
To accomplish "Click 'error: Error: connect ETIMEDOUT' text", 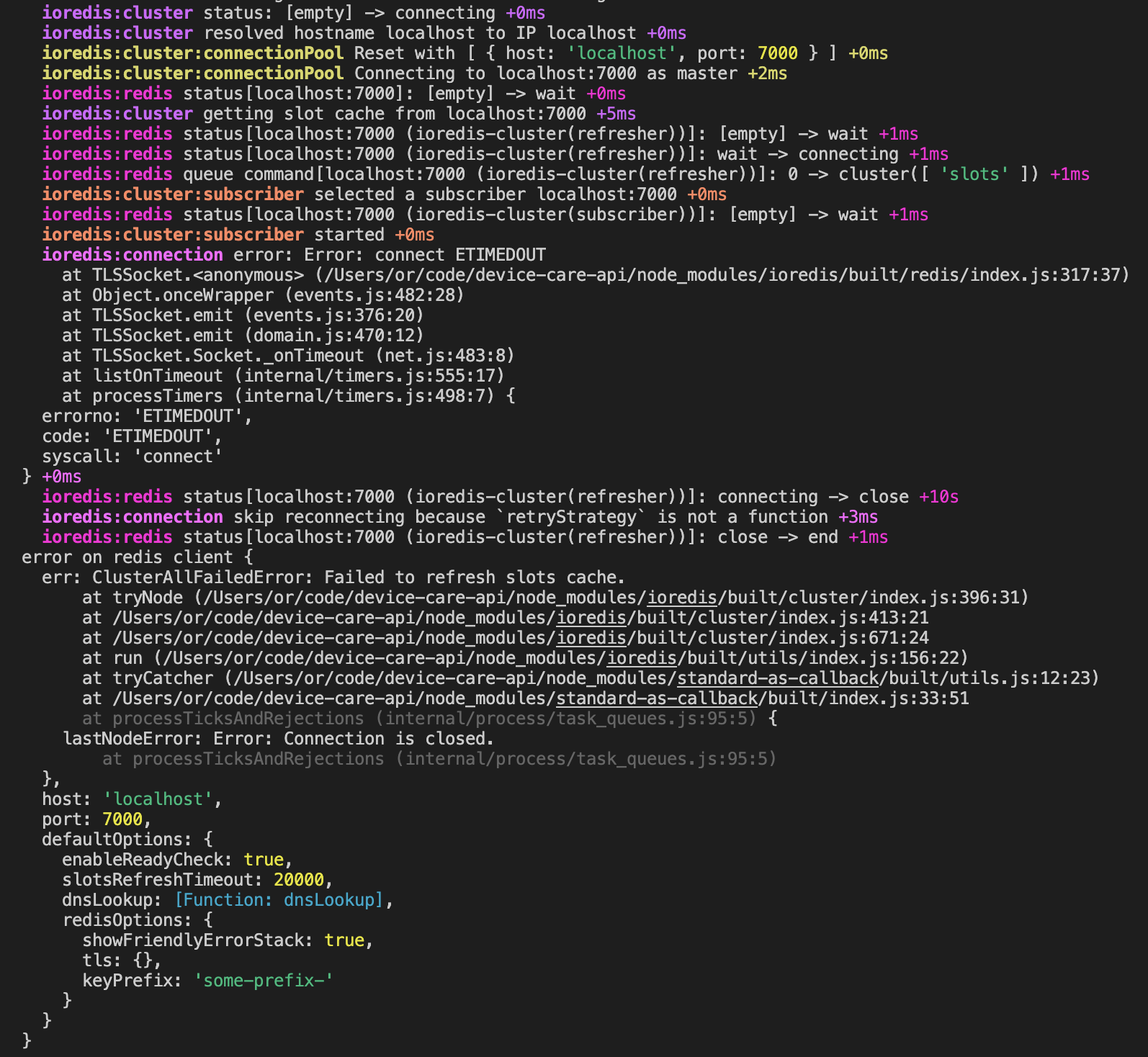I will (390, 255).
